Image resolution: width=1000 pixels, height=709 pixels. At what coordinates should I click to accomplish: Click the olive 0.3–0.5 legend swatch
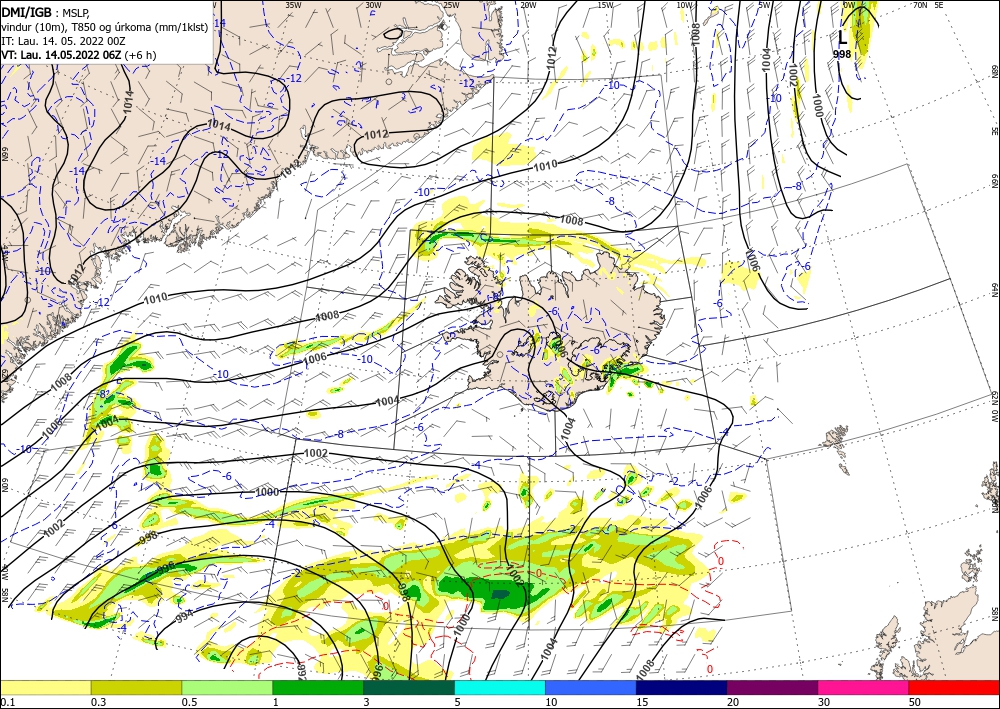(136, 687)
